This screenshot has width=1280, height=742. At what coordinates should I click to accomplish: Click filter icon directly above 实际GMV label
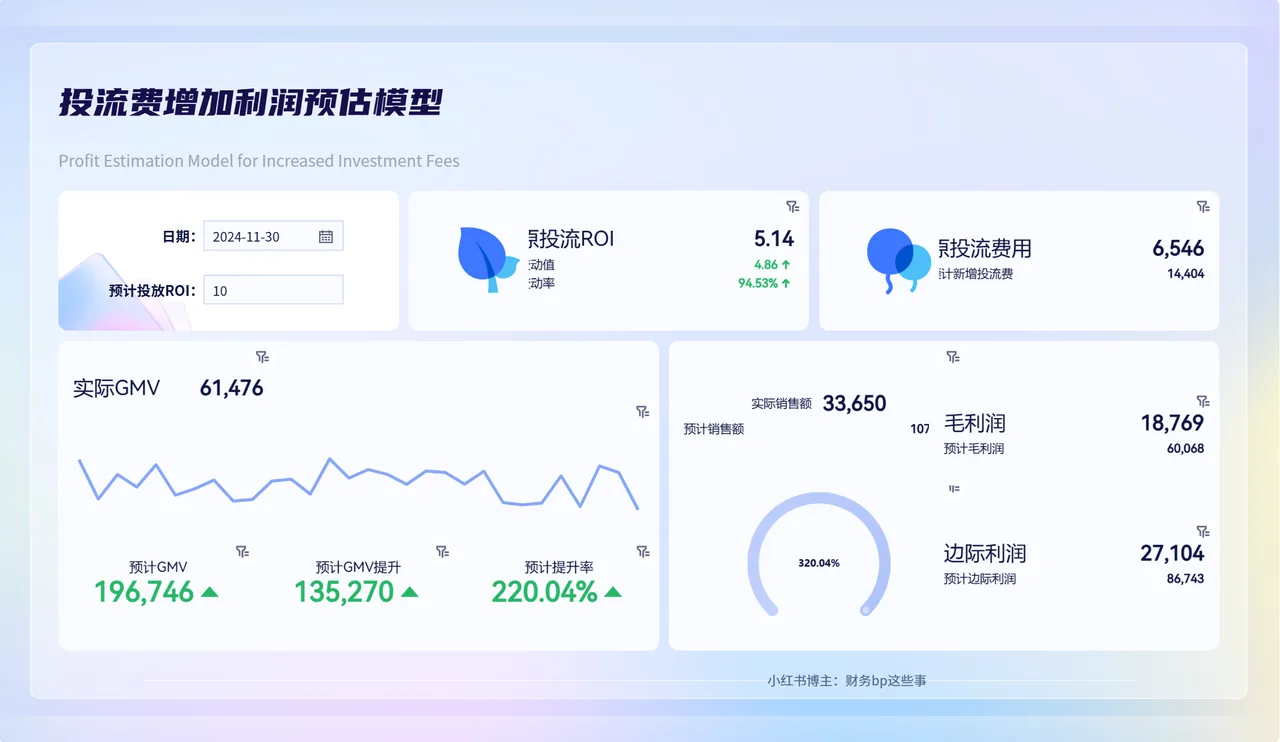click(x=262, y=357)
